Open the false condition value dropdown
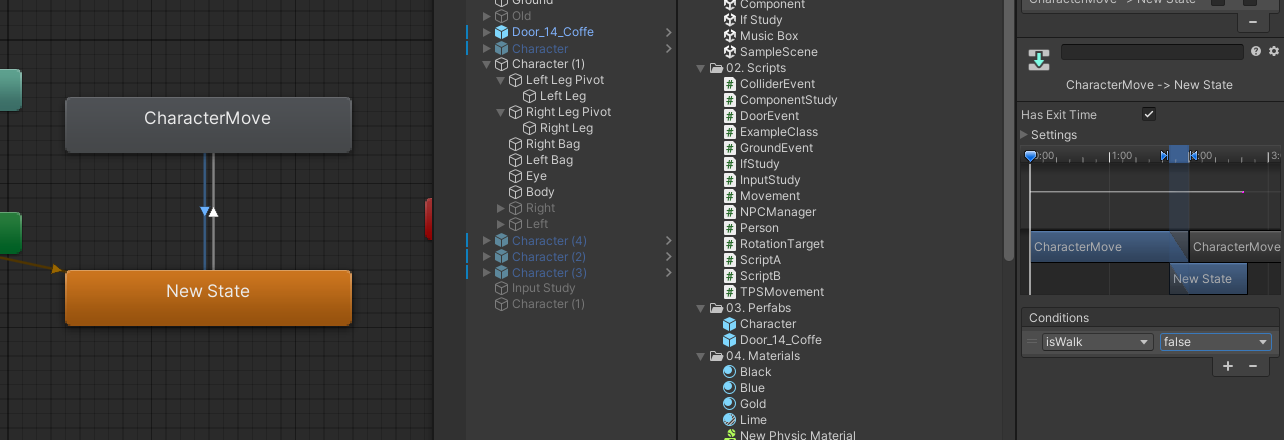This screenshot has width=1284, height=440. pyautogui.click(x=1215, y=342)
